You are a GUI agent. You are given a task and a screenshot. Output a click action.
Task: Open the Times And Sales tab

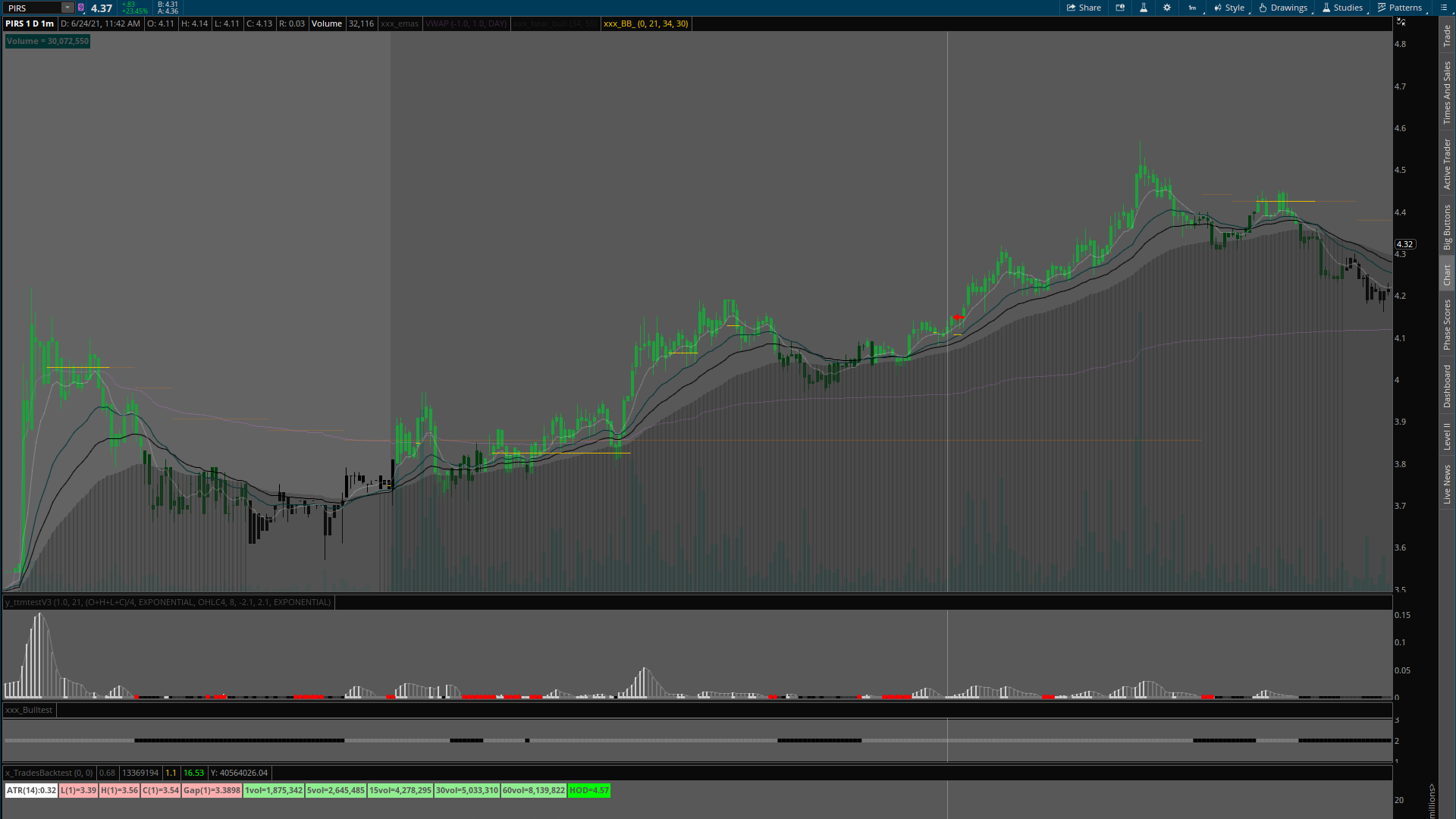(1447, 93)
